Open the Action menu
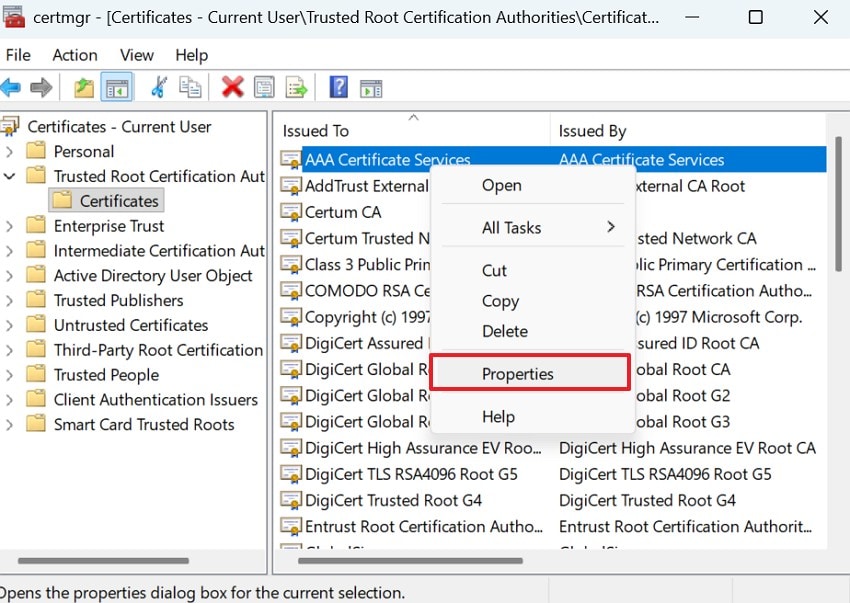Screen dimensions: 850x603 (75, 55)
